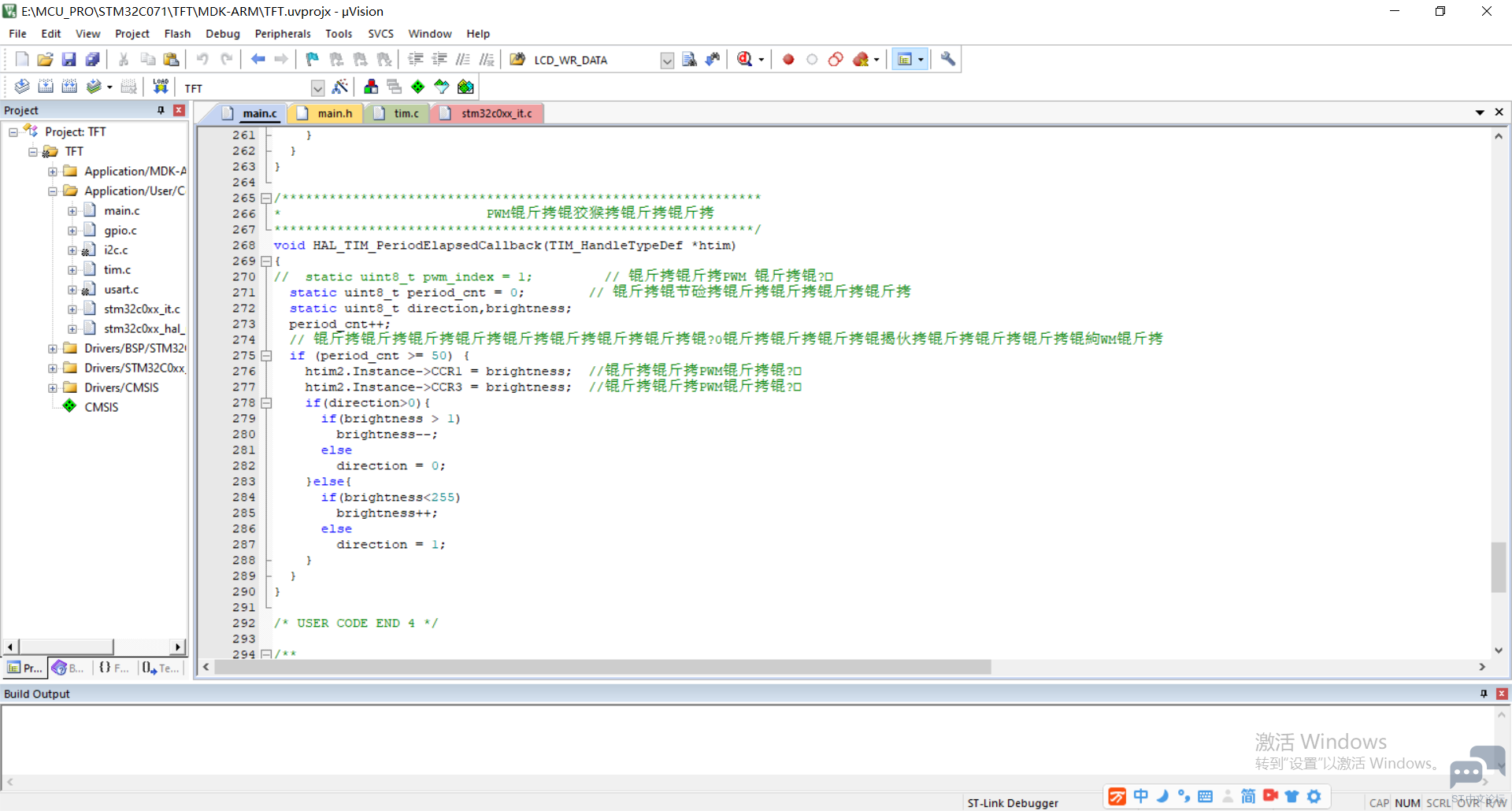
Task: Collapse the Application/User/Core folder
Action: (x=52, y=191)
